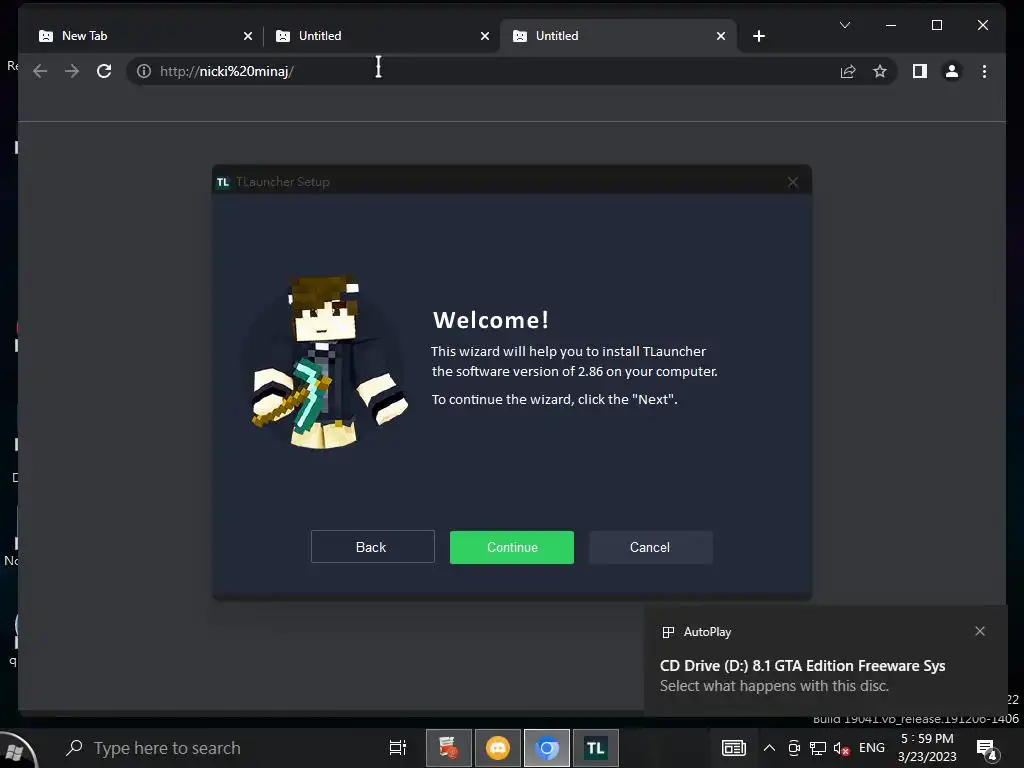The height and width of the screenshot is (768, 1024).
Task: Close the New Tab tab
Action: point(248,37)
